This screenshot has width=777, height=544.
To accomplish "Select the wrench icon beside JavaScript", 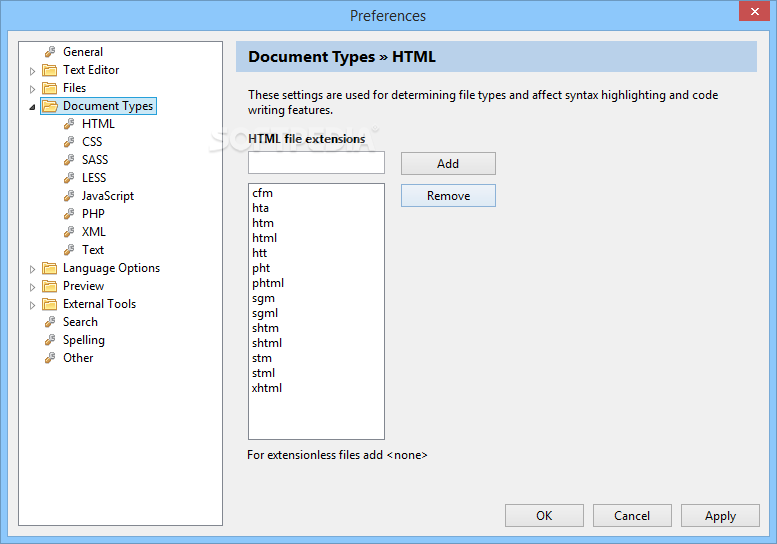I will coord(69,196).
